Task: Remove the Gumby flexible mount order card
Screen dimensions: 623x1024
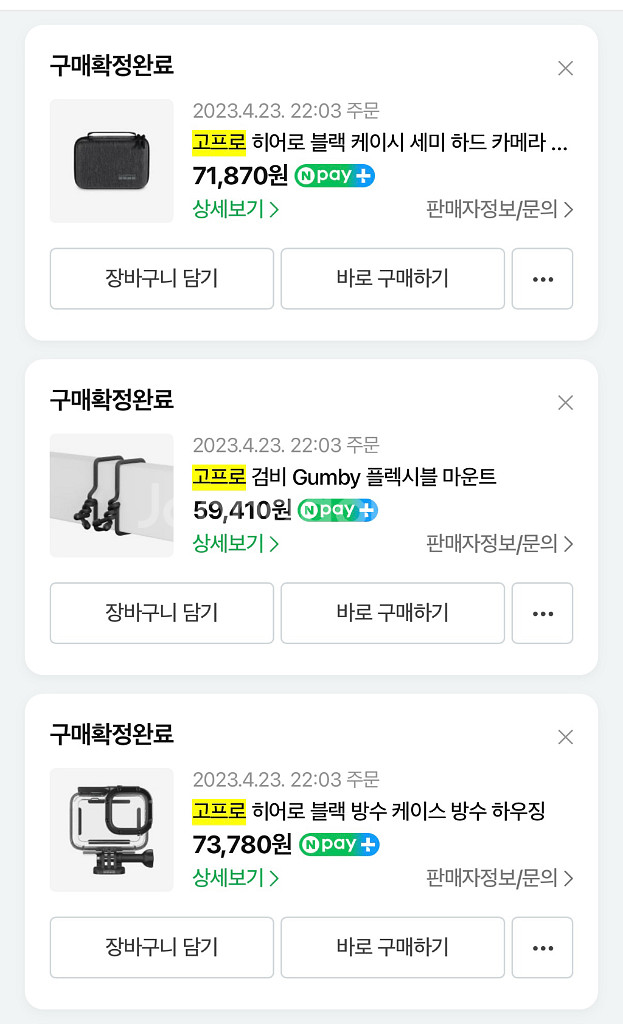Action: coord(566,402)
